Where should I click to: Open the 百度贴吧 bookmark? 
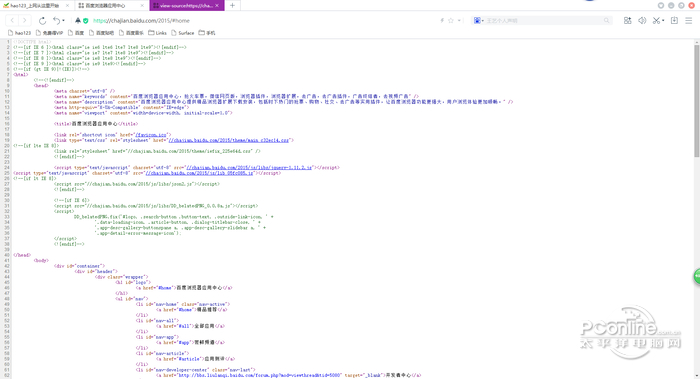pyautogui.click(x=101, y=33)
